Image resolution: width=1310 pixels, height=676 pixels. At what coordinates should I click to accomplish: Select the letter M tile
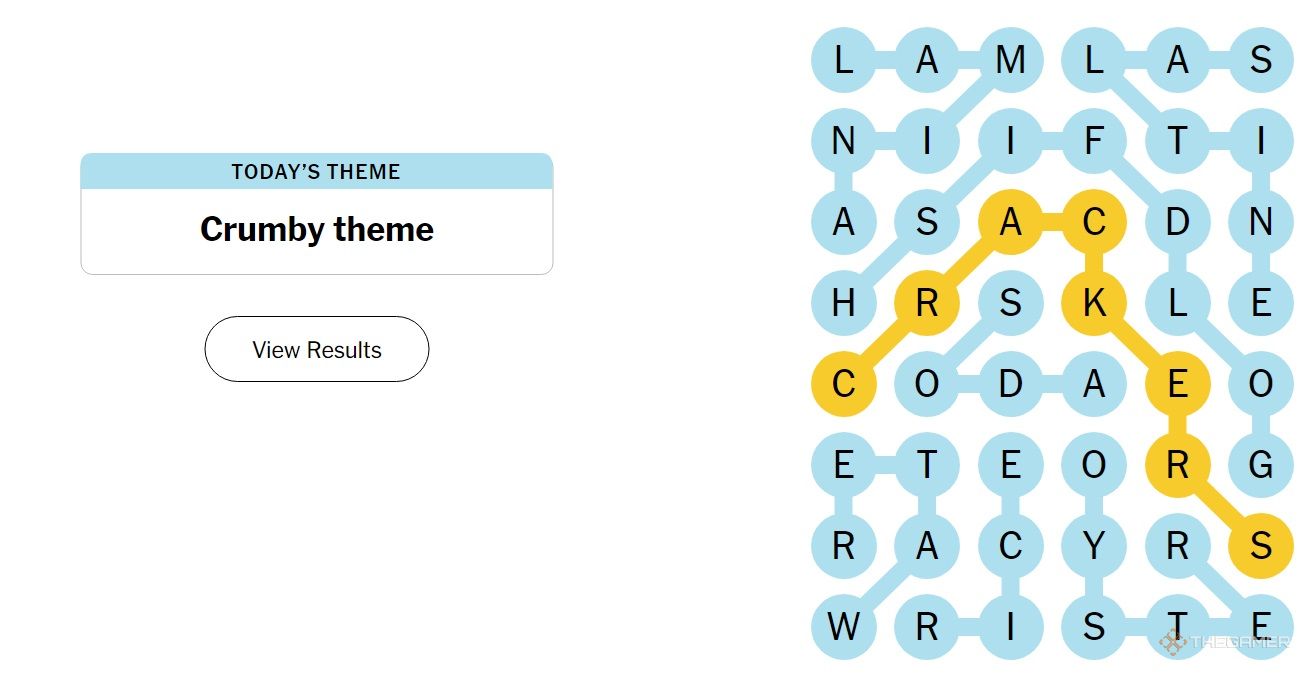pos(1011,60)
